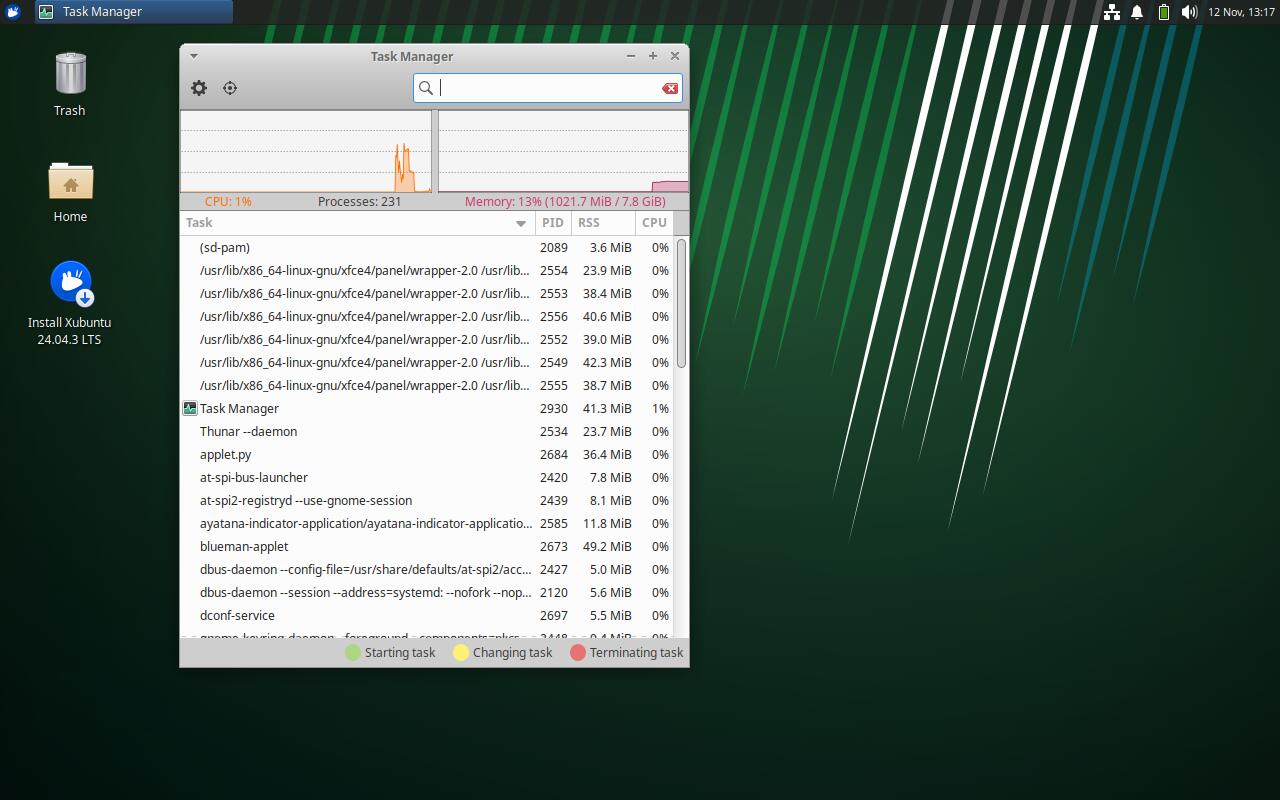Image resolution: width=1280 pixels, height=800 pixels.
Task: Select wrapper-2.0 process with PID 2549
Action: click(428, 362)
